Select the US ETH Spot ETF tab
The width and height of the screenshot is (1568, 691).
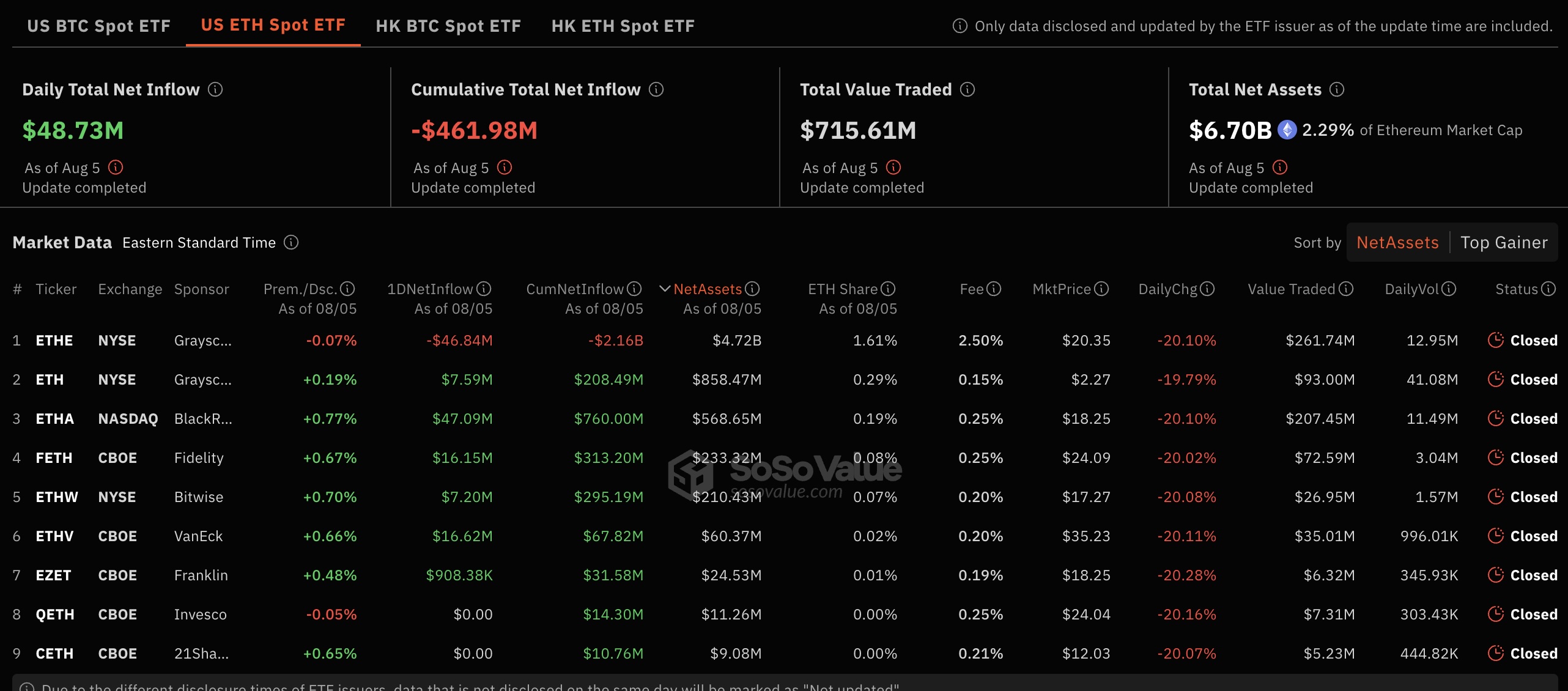click(273, 25)
